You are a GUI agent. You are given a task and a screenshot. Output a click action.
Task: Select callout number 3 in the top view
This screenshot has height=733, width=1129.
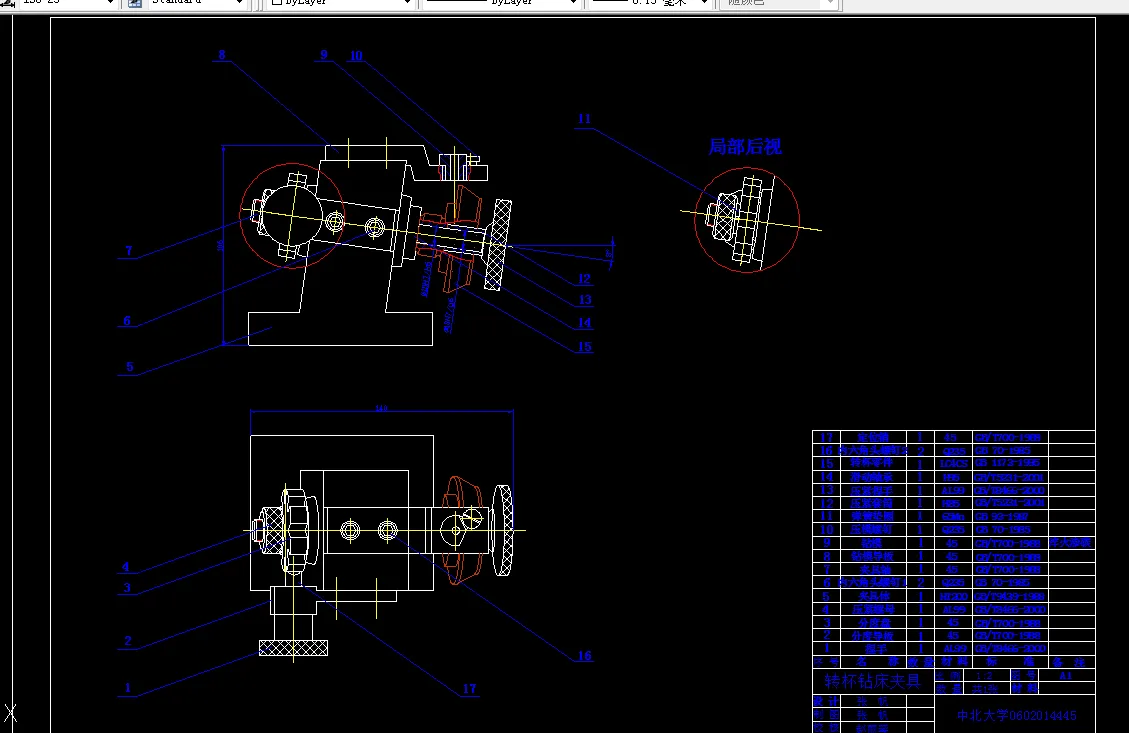(x=127, y=588)
